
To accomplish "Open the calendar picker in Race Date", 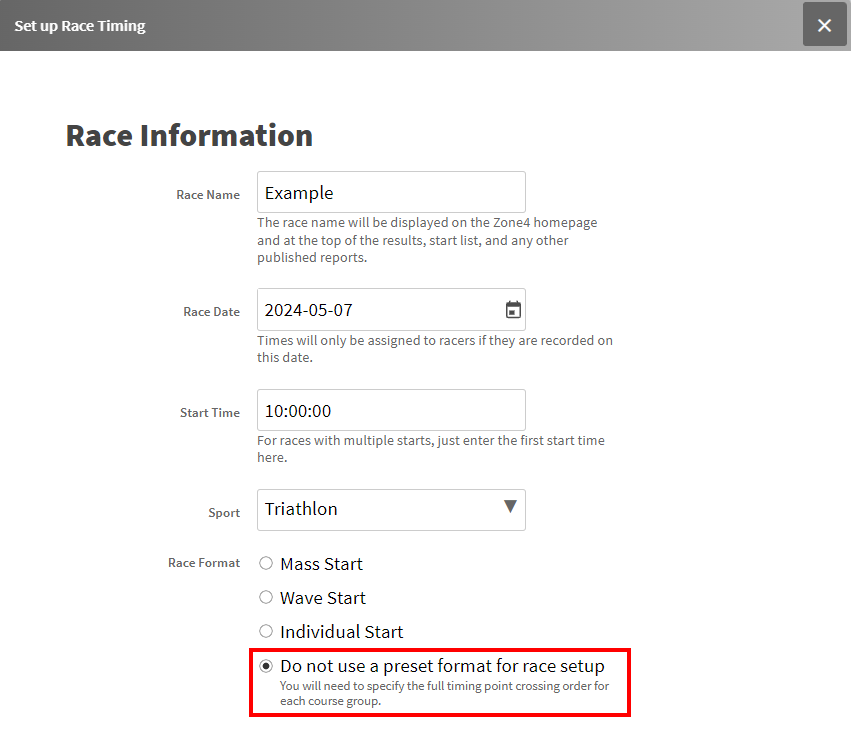I will 513,310.
